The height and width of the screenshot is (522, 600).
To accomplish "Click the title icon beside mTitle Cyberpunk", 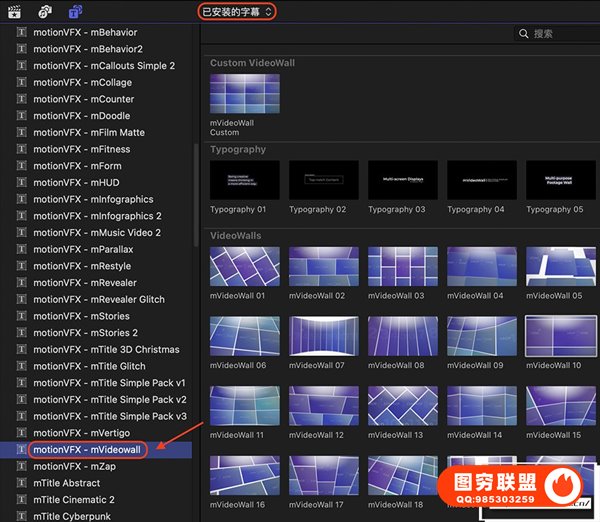I will click(21, 516).
